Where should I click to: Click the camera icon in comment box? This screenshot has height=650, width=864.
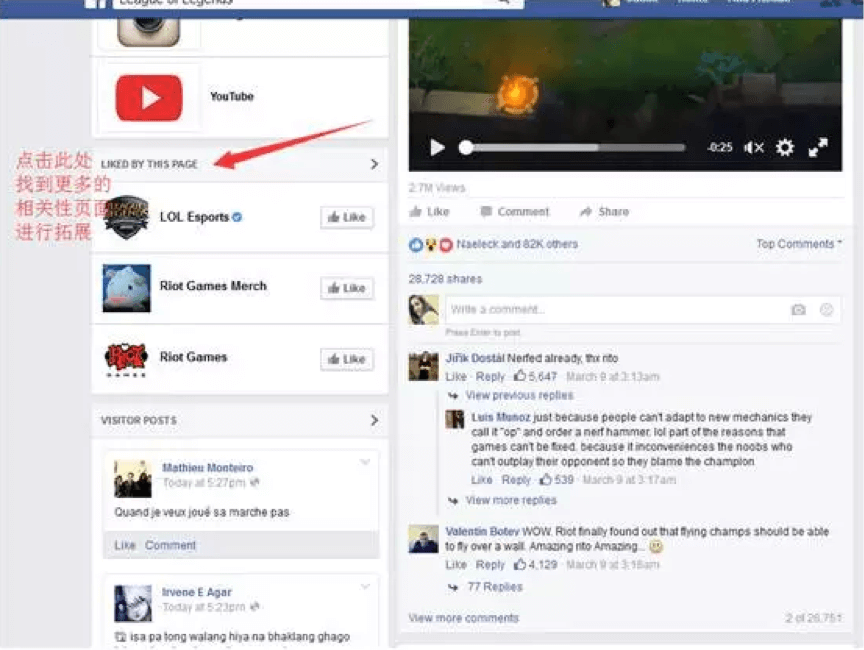pos(798,310)
